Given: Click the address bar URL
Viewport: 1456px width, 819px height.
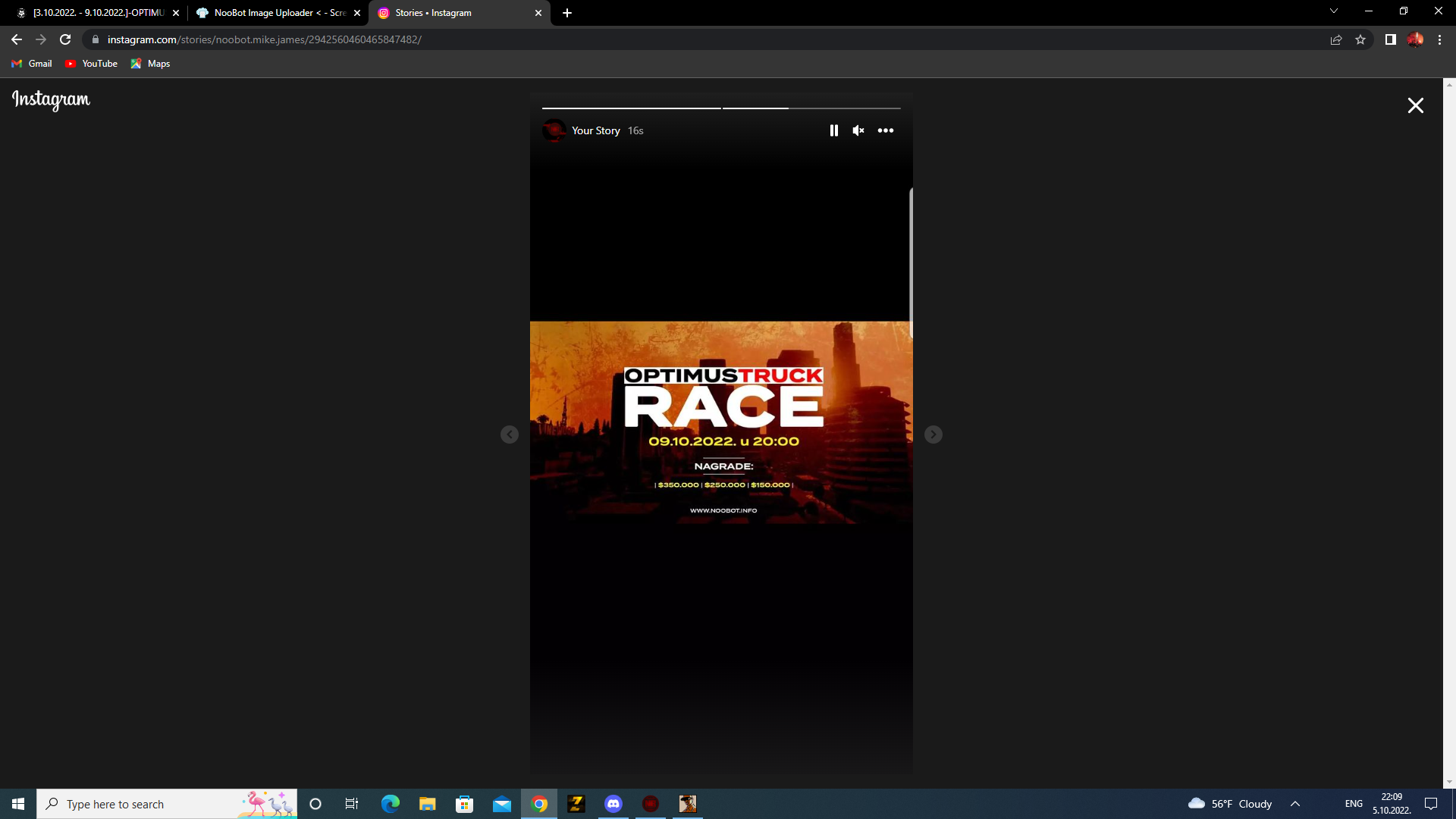Looking at the screenshot, I should 264,39.
